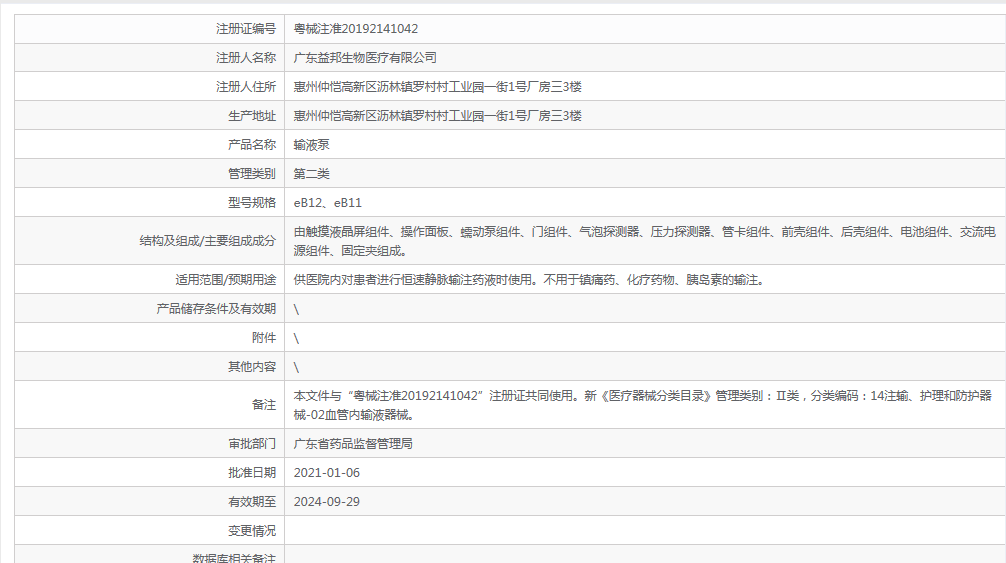Click the 注册人名称 label

tap(246, 58)
